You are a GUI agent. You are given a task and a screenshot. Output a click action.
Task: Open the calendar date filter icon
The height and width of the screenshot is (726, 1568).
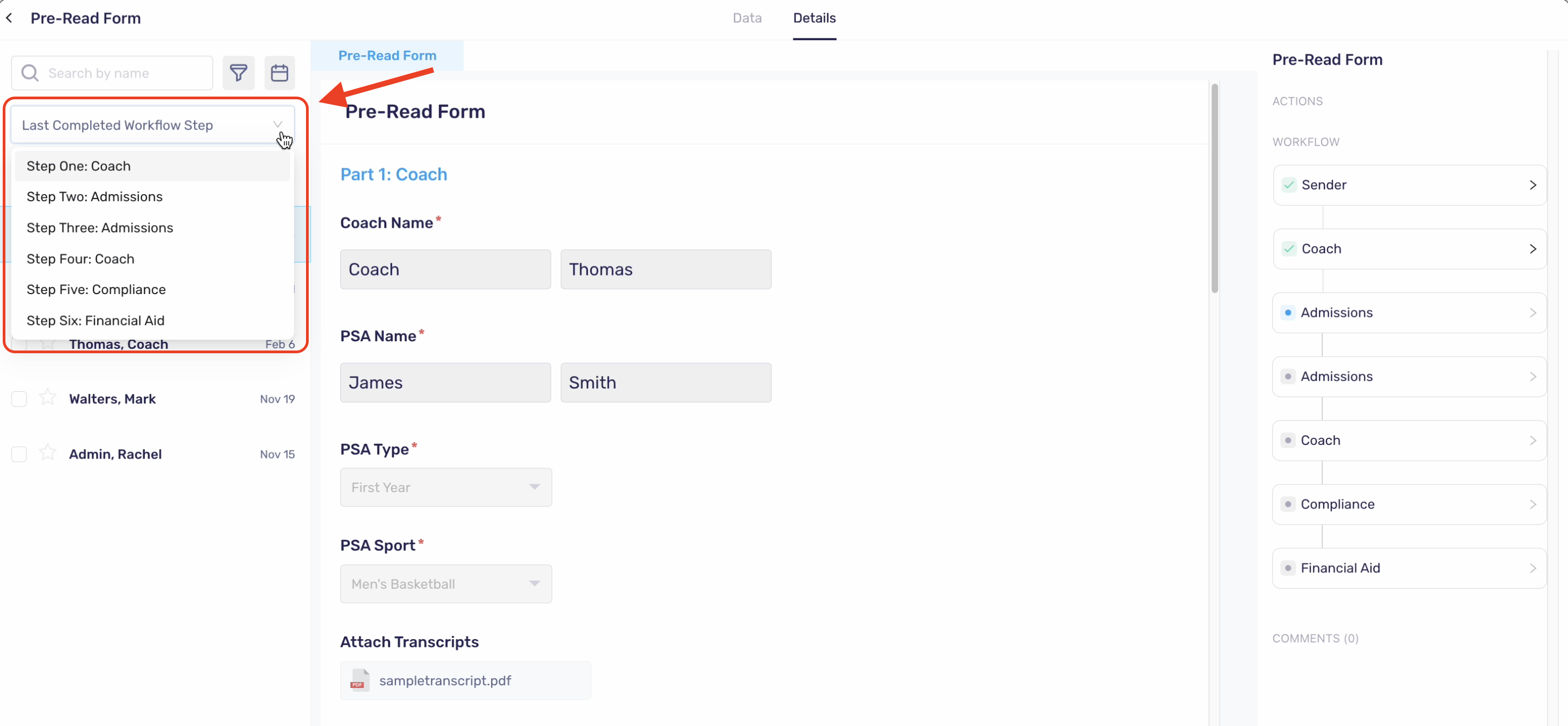click(x=279, y=73)
